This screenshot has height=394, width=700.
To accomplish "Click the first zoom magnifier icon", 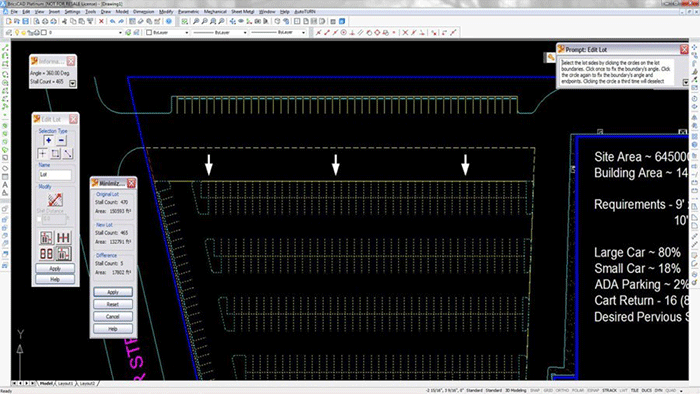I will [x=196, y=21].
